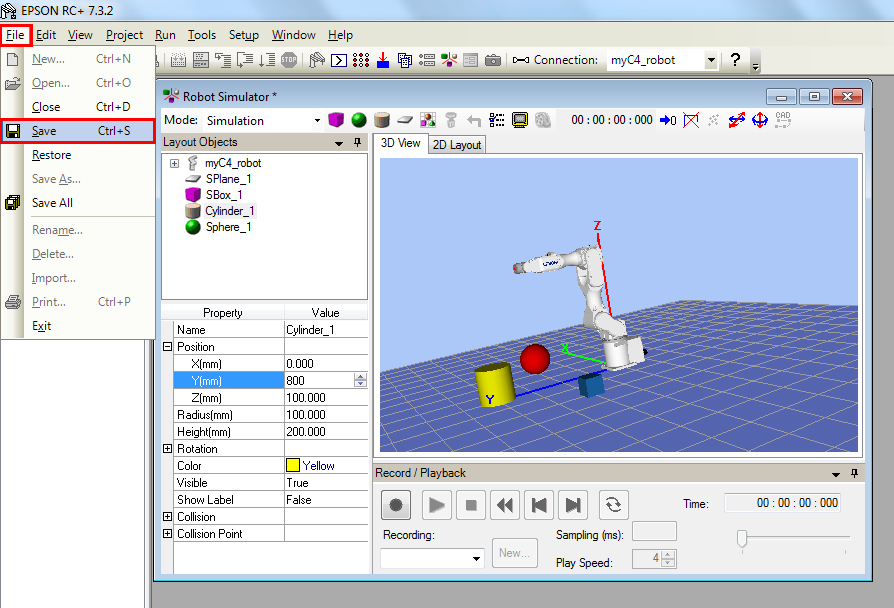The image size is (894, 608).
Task: Pin the Layout Objects panel
Action: [x=356, y=142]
